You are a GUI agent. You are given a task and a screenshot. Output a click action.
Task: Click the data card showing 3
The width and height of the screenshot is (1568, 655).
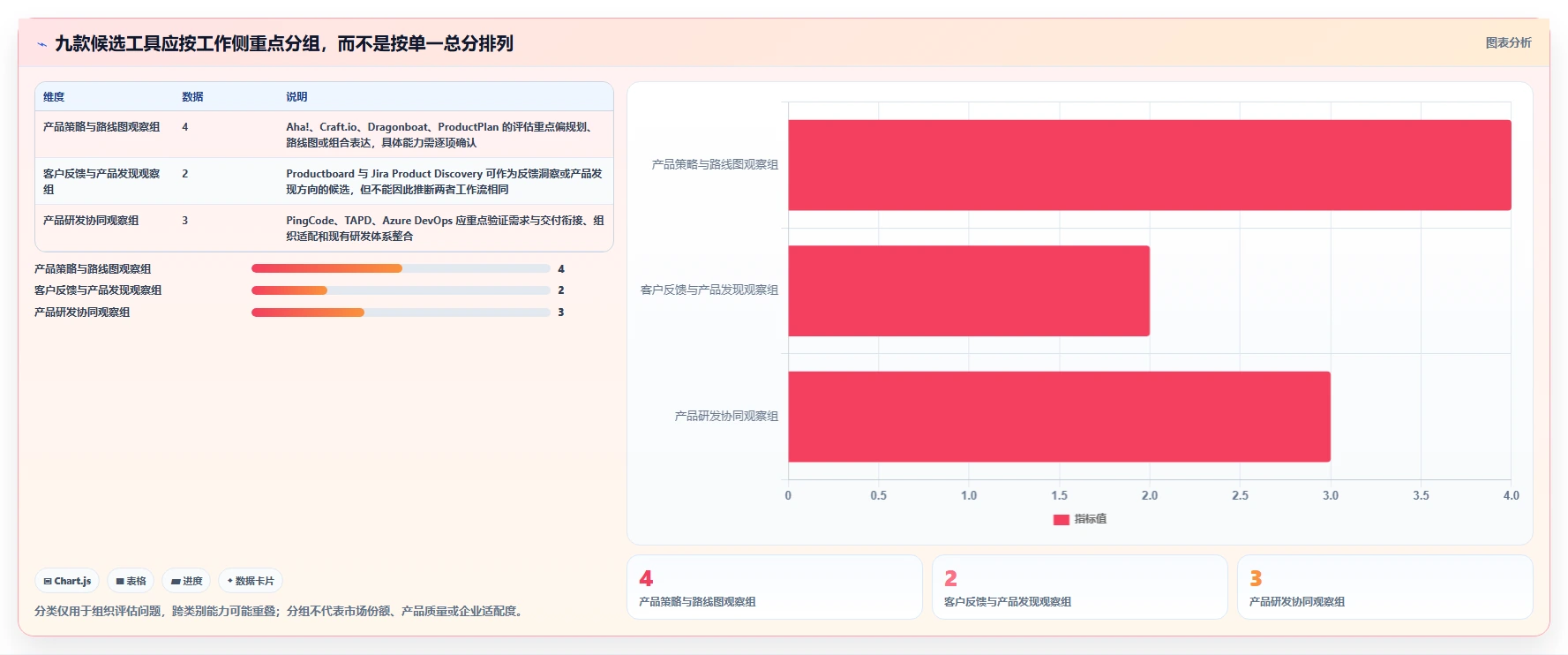click(x=1385, y=587)
